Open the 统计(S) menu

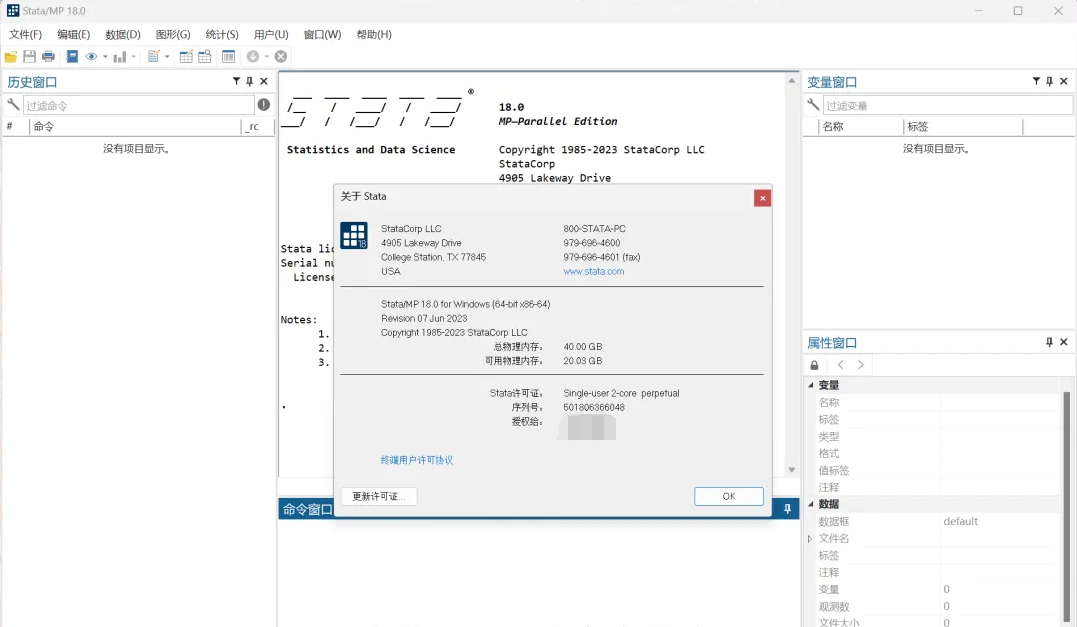222,34
